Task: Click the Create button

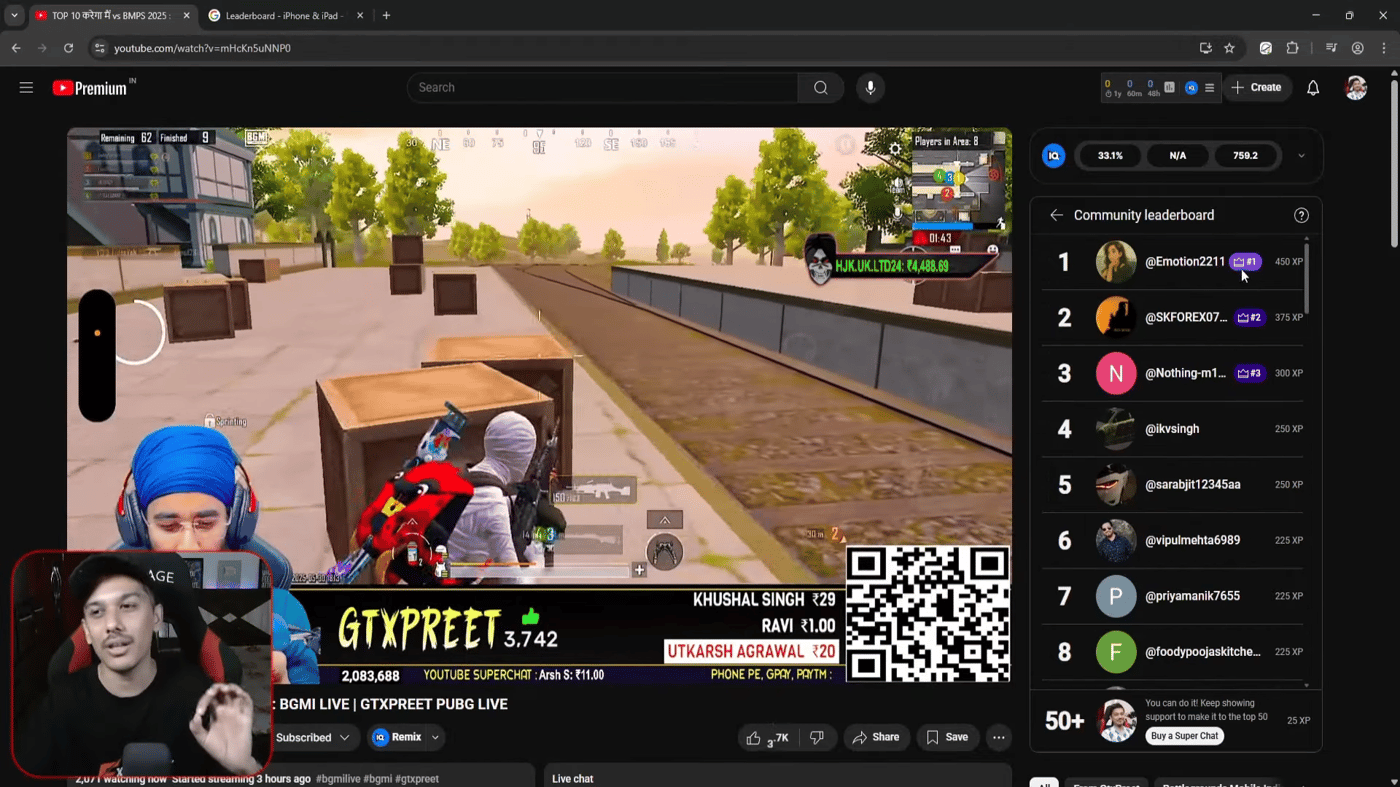Action: pyautogui.click(x=1257, y=87)
